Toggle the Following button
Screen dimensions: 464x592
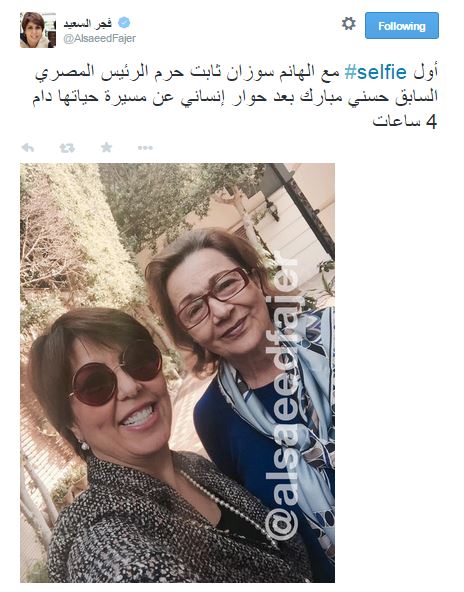click(402, 26)
